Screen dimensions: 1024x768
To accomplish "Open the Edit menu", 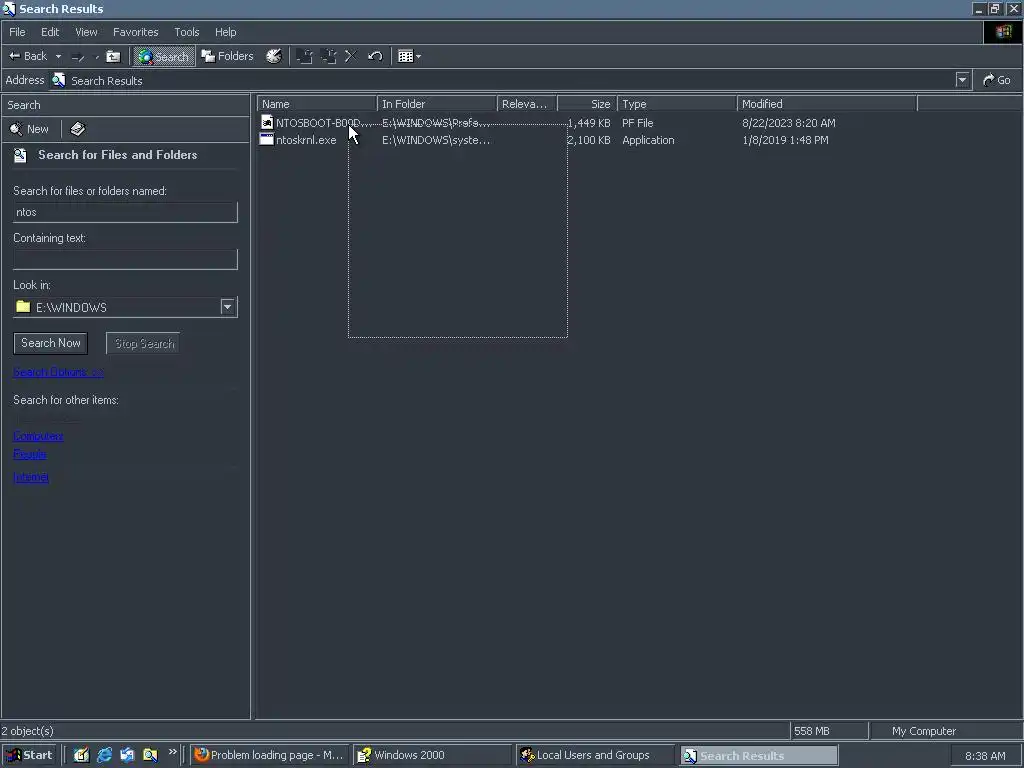I will [x=50, y=32].
